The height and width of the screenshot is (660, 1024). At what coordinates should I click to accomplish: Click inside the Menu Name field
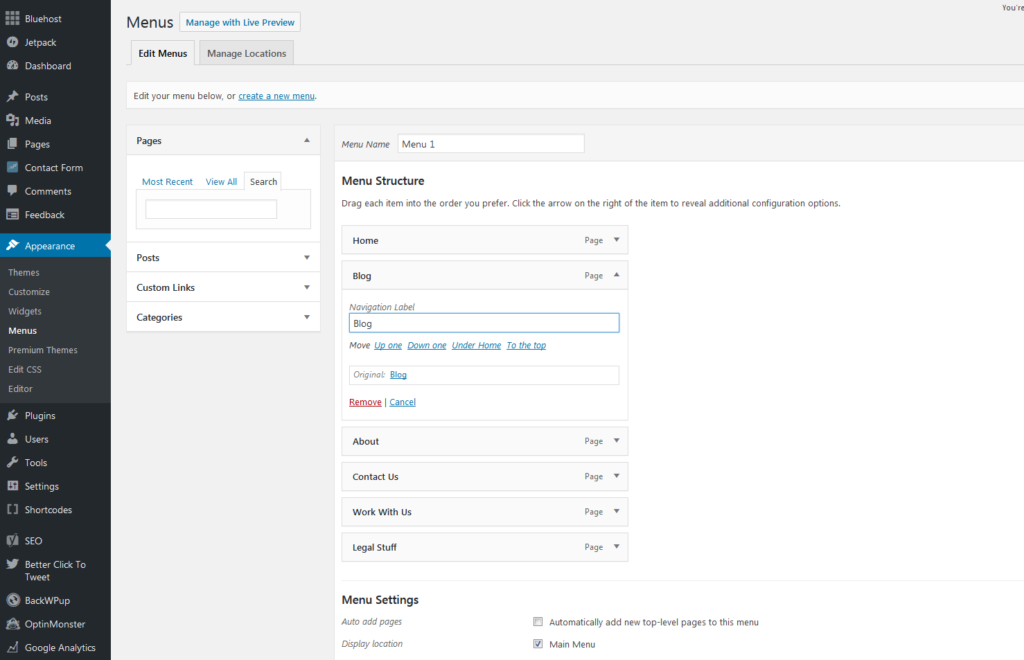coord(490,143)
